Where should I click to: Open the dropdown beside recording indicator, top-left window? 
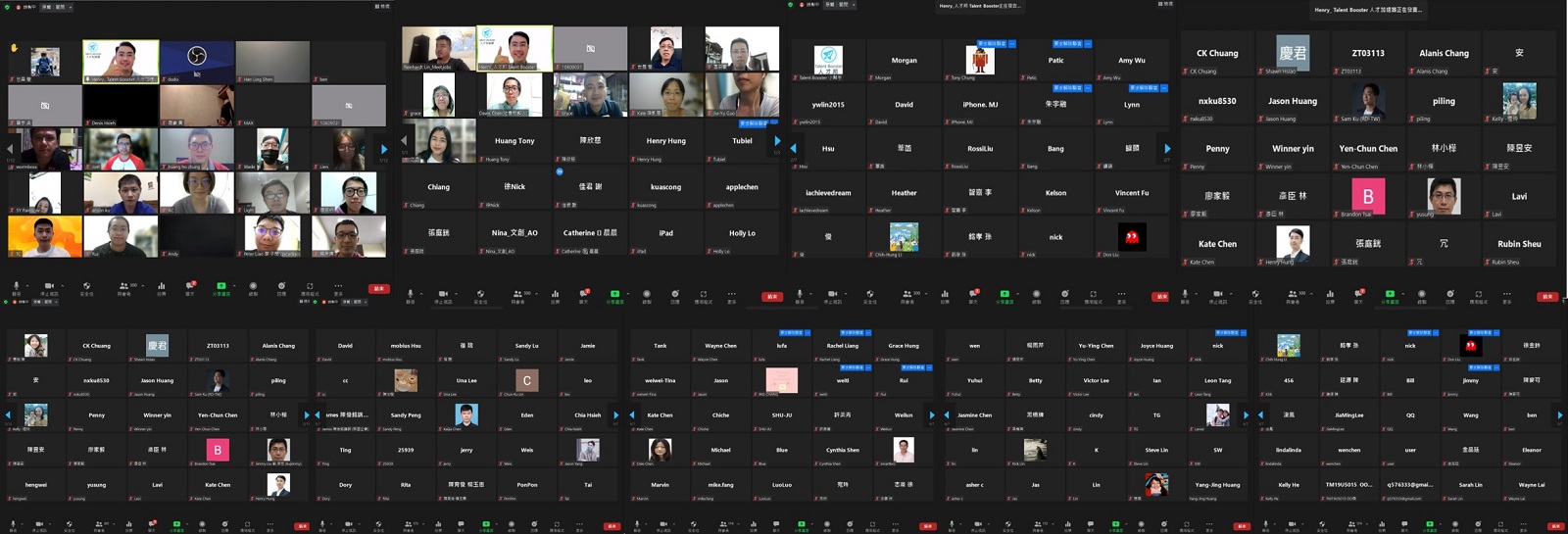(71, 6)
